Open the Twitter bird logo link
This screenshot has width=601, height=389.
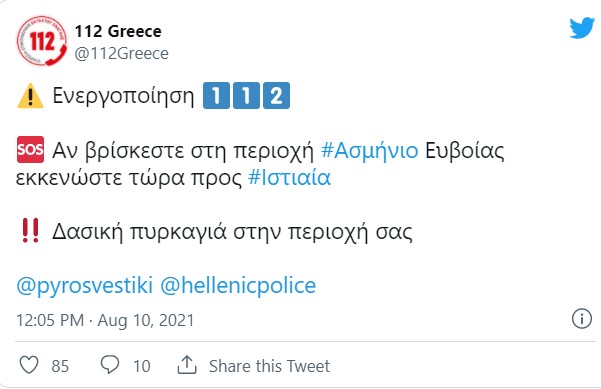(x=582, y=28)
